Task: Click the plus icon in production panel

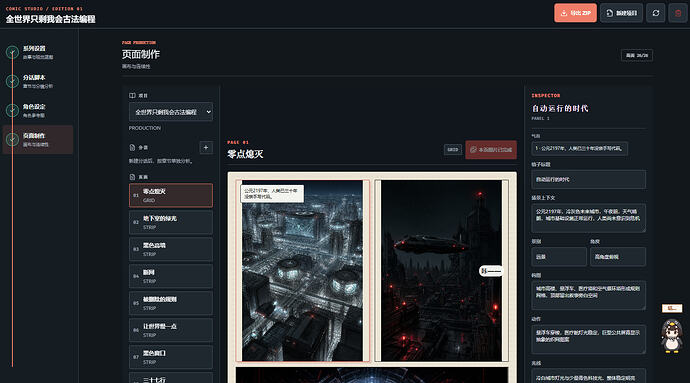Action: pos(206,147)
